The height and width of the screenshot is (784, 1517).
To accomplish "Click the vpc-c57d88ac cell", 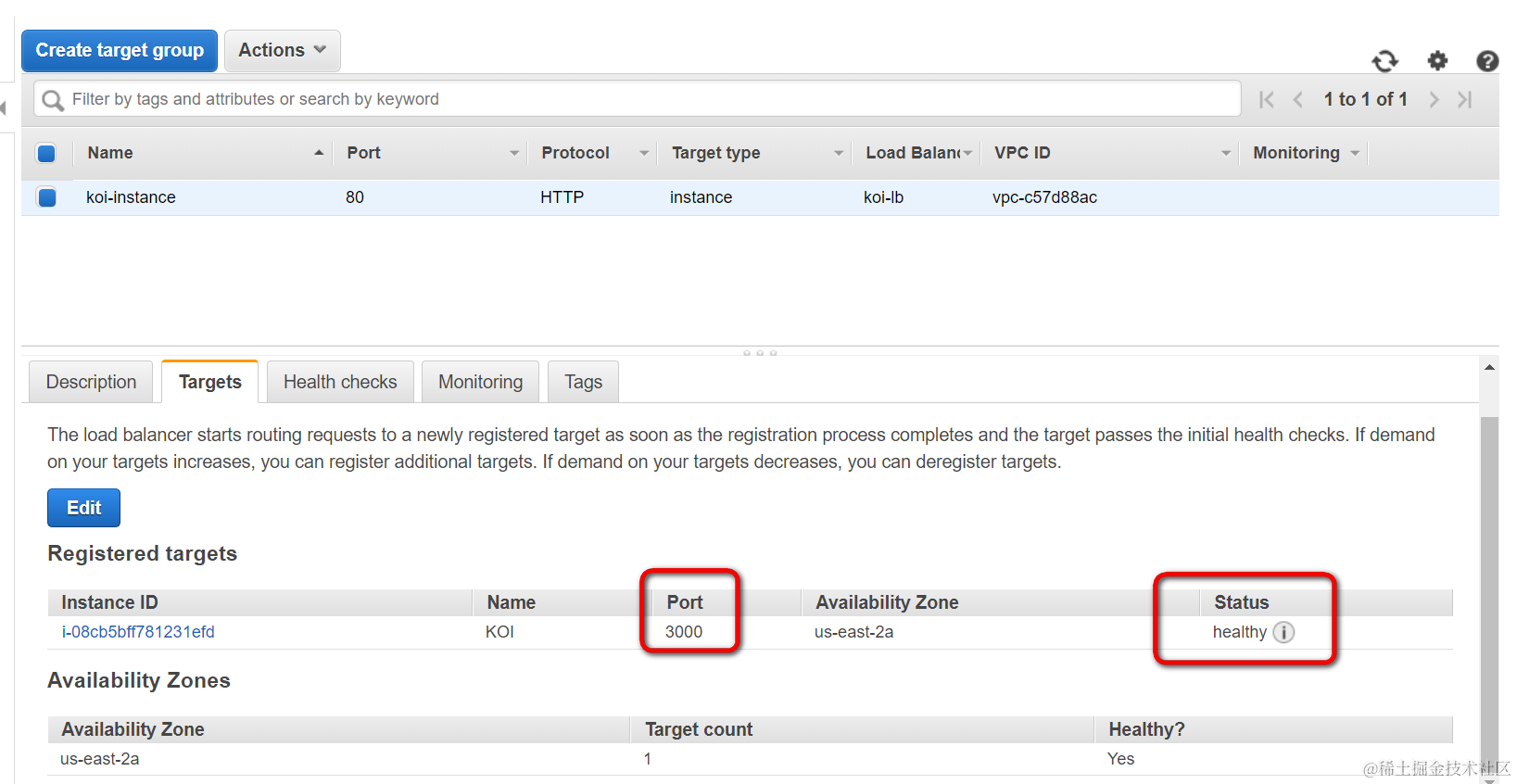I will pos(1044,197).
